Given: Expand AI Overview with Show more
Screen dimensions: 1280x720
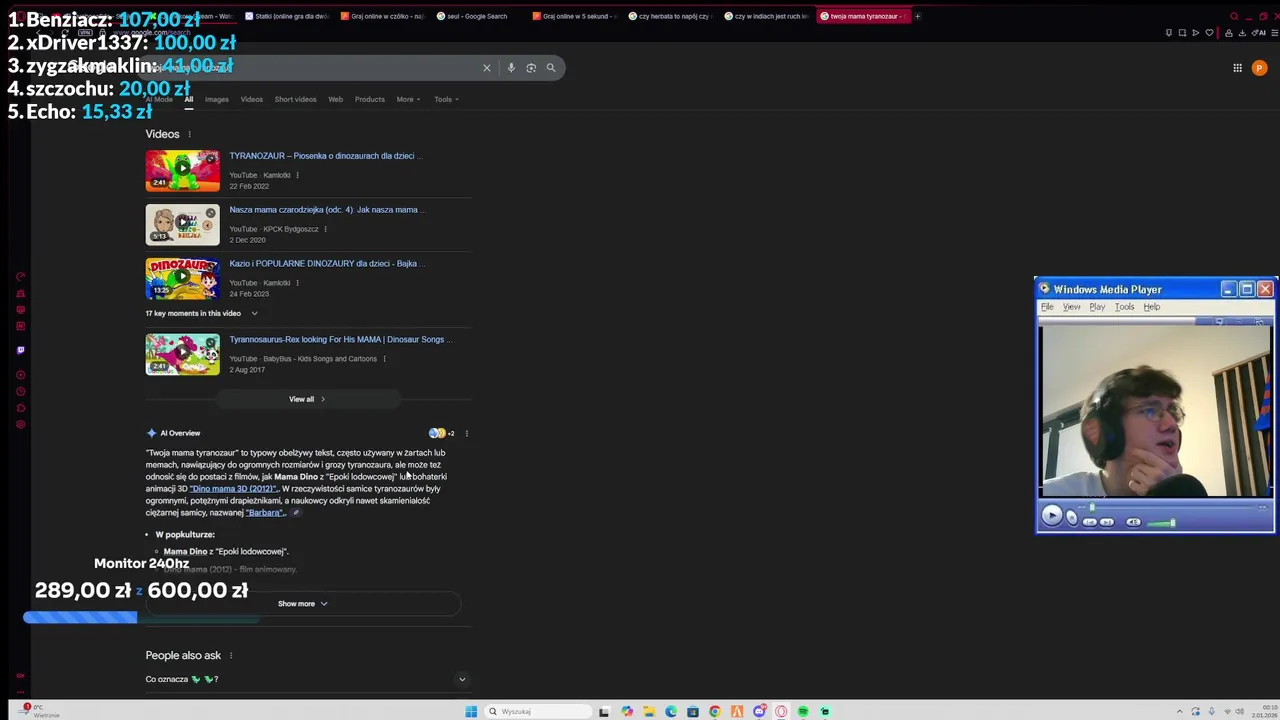Looking at the screenshot, I should coord(302,604).
